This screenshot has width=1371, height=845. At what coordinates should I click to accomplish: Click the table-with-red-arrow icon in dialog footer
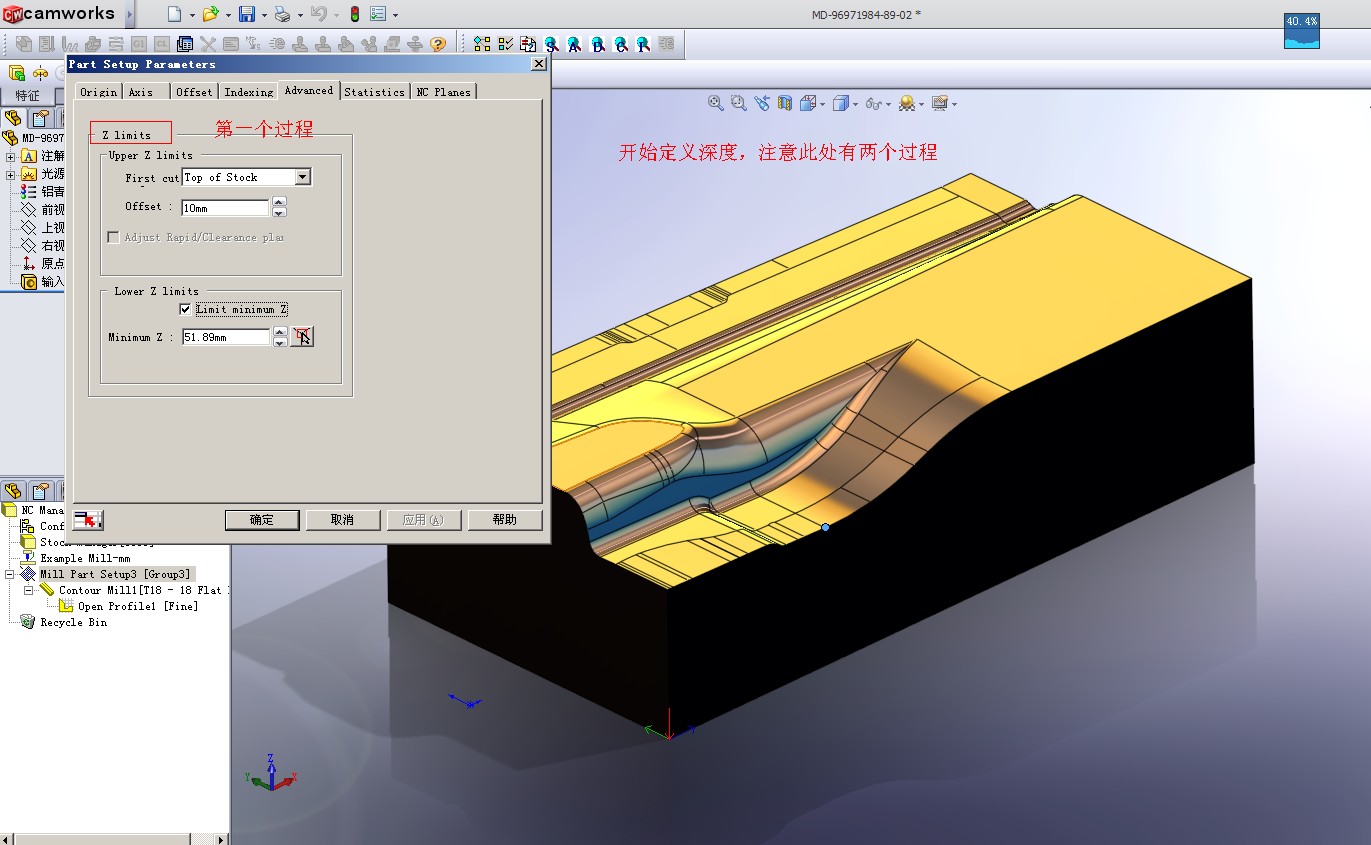[x=88, y=520]
